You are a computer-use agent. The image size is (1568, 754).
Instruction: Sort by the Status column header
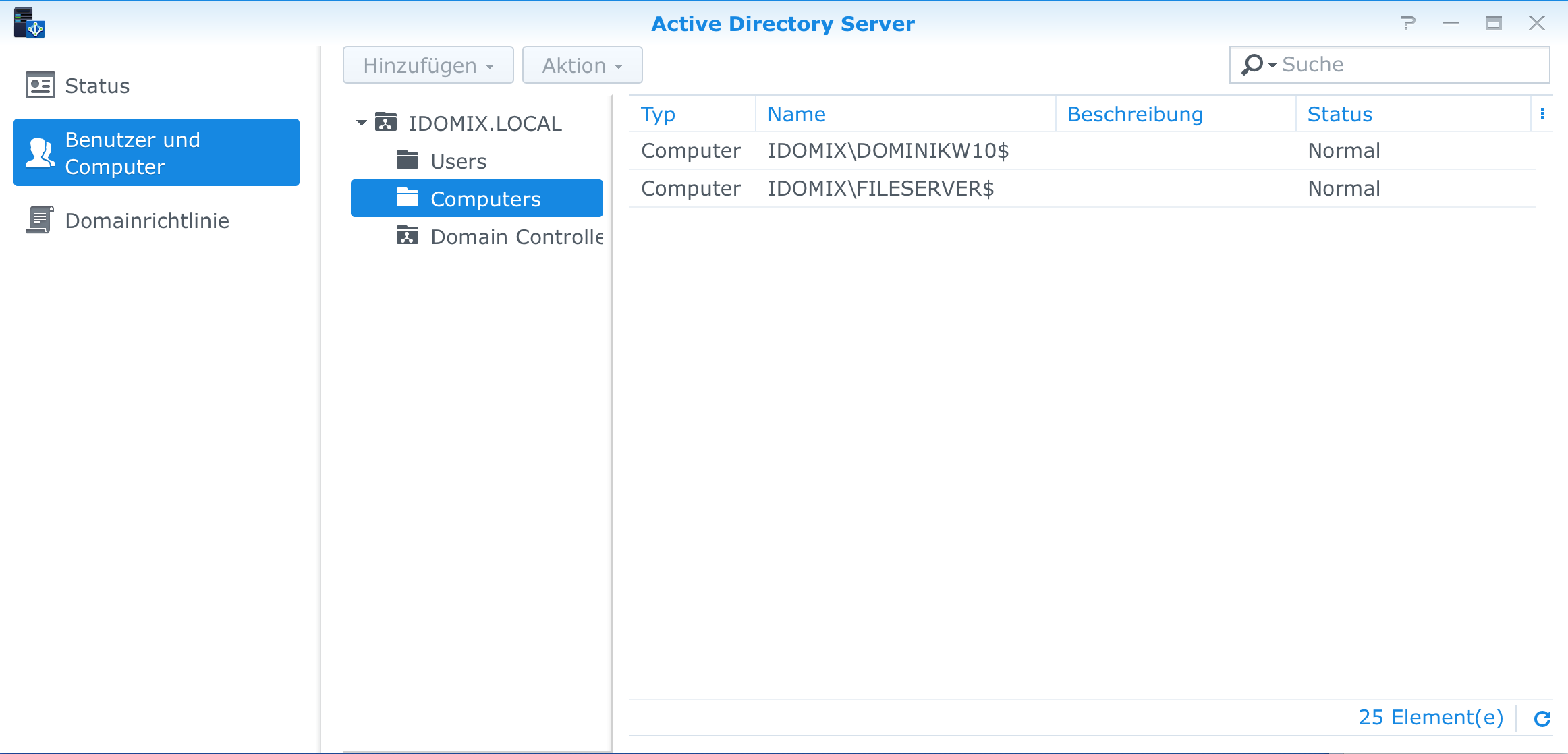pyautogui.click(x=1413, y=114)
